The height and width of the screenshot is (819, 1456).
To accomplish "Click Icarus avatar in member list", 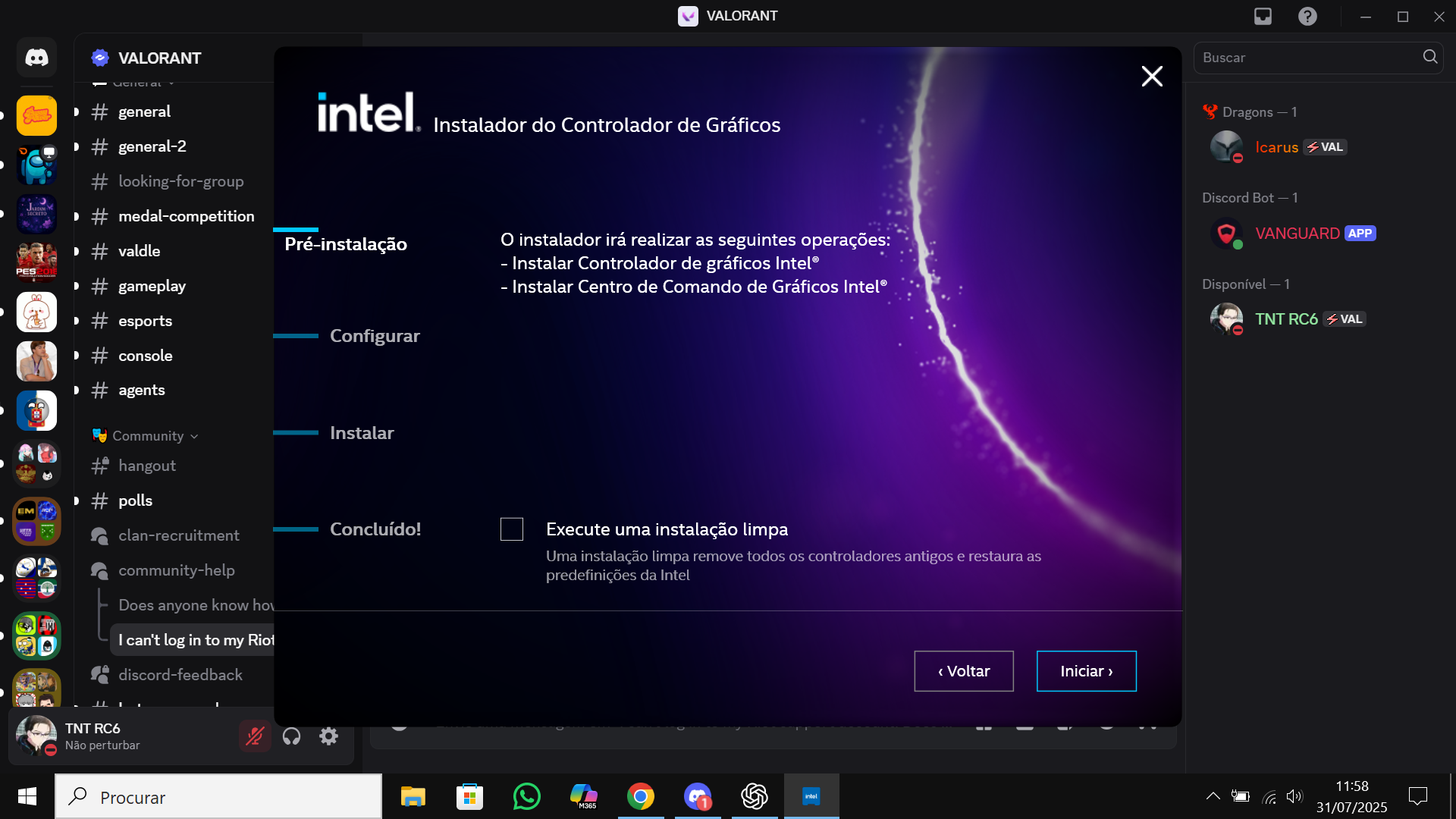I will (1226, 147).
